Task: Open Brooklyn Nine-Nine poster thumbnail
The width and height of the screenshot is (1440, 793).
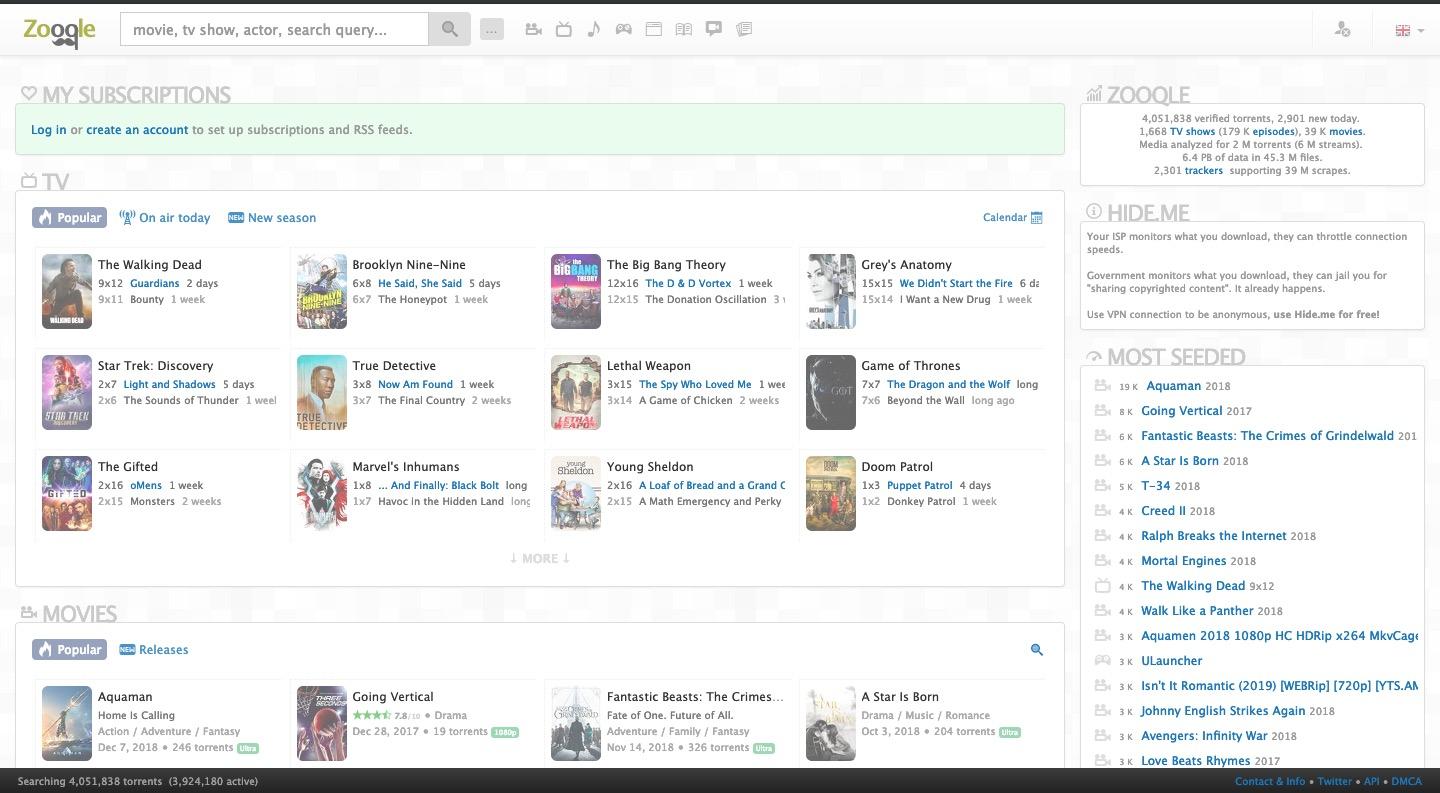Action: (x=322, y=291)
